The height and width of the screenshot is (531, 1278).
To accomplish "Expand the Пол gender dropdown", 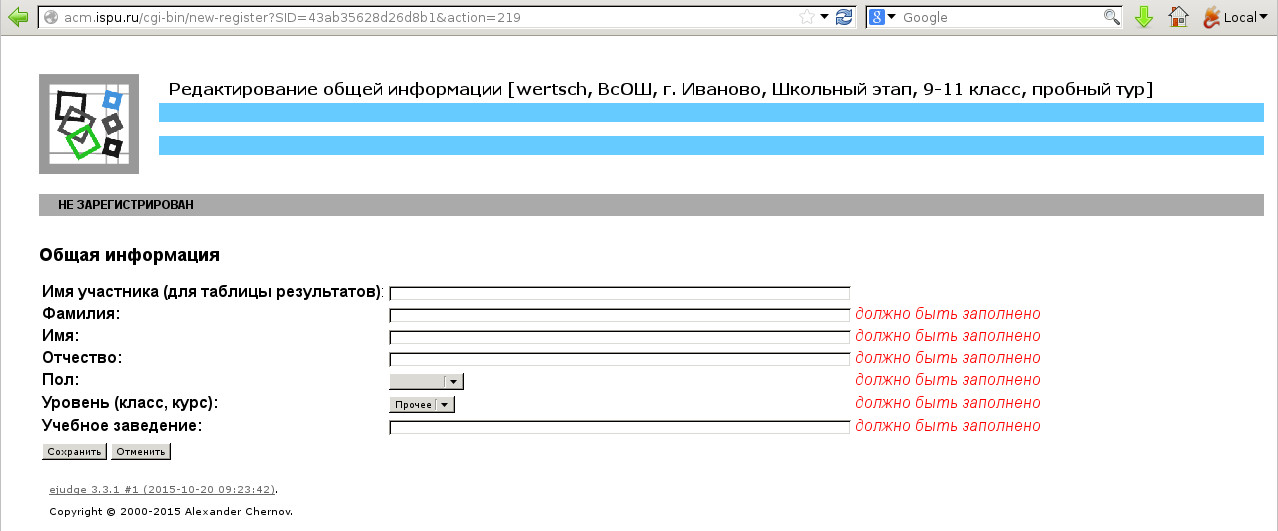I will [x=426, y=381].
